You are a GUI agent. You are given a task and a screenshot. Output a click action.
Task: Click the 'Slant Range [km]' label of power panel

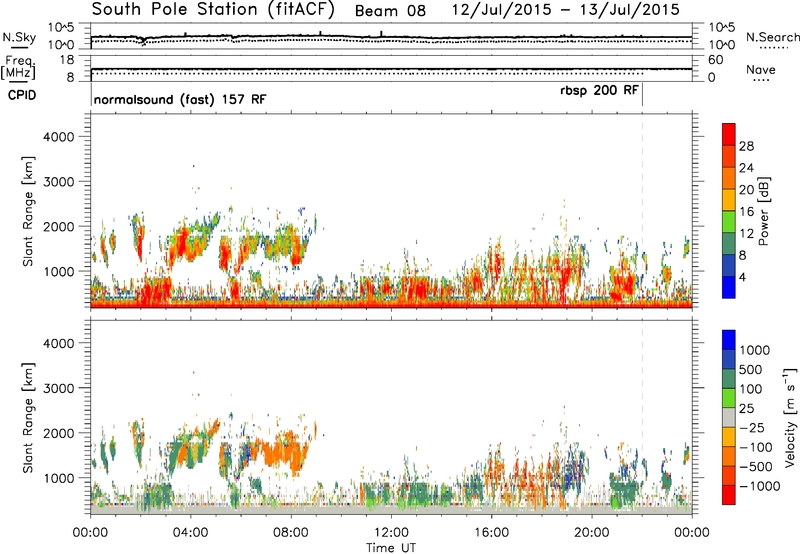(x=28, y=211)
